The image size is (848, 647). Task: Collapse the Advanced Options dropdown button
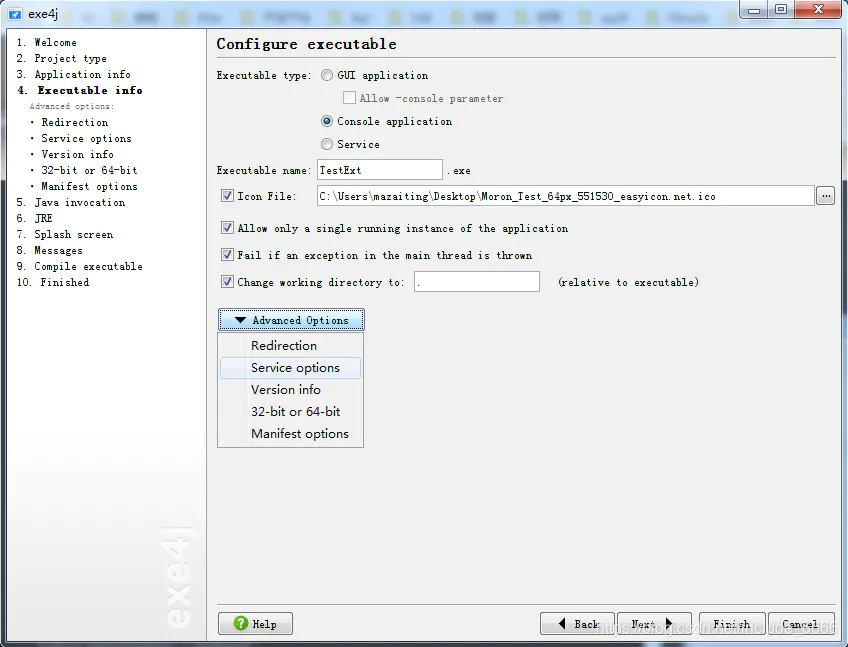291,320
